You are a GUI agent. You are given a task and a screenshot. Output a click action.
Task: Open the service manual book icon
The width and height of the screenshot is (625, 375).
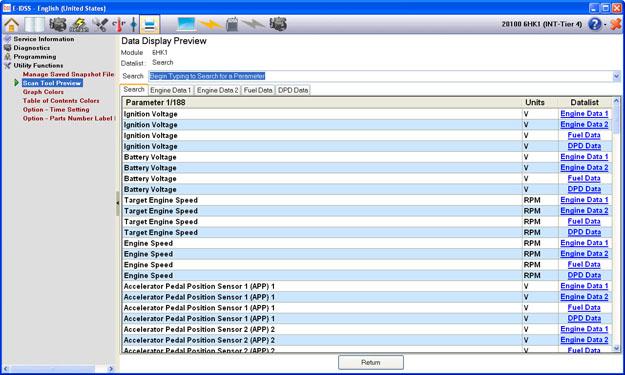pyautogui.click(x=34, y=25)
